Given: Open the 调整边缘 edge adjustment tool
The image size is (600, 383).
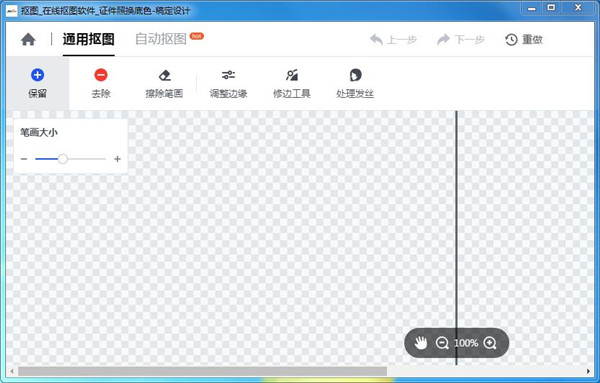Looking at the screenshot, I should (x=228, y=83).
